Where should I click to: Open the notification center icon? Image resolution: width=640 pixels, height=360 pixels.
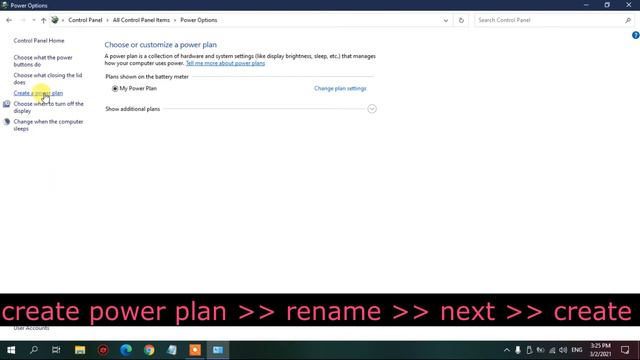click(625, 350)
